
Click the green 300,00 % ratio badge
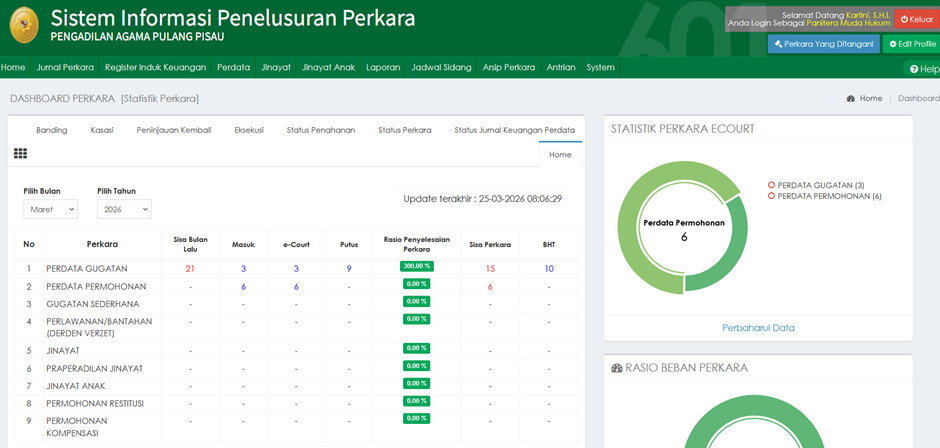[416, 267]
